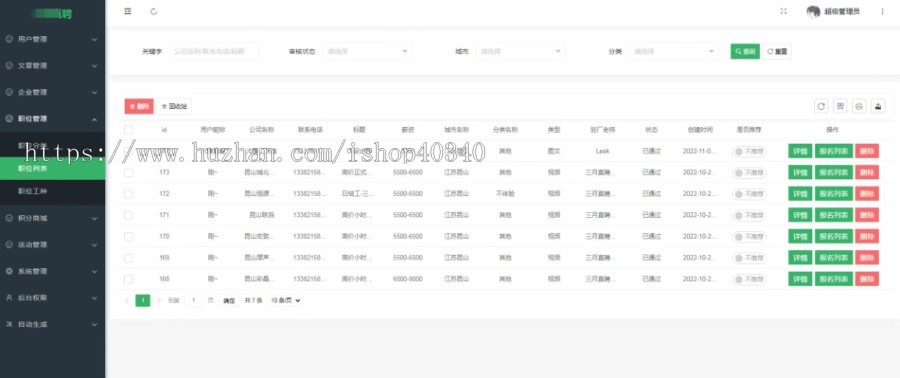Tick the select-all checkbox in table header
900x378 pixels.
pos(129,130)
